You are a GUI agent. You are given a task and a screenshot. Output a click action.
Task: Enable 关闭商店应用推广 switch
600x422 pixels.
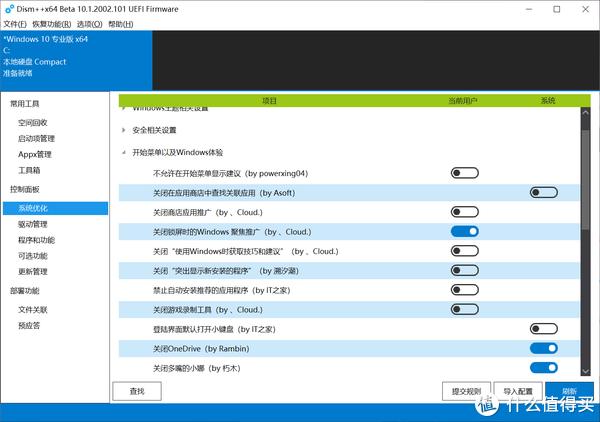[465, 212]
